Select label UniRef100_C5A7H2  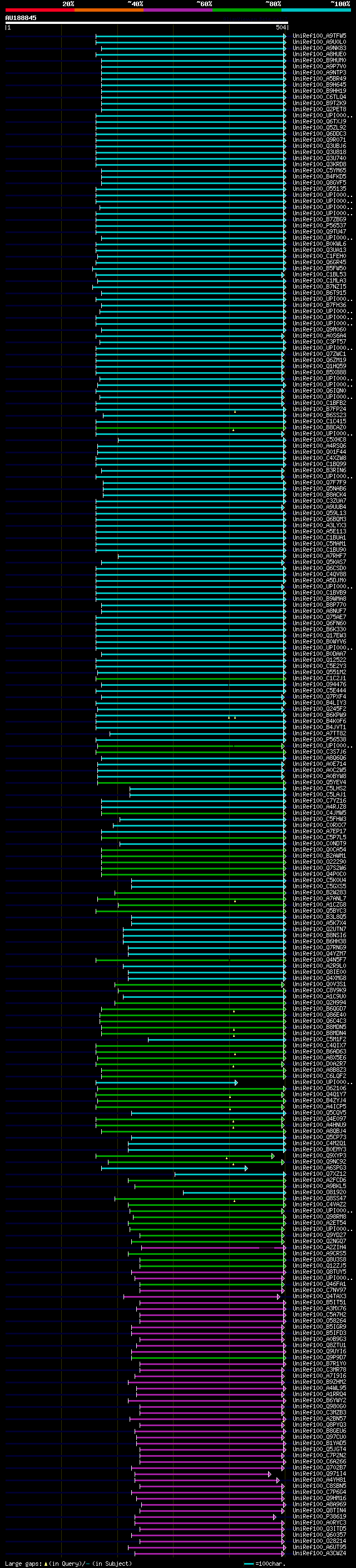[319, 1314]
